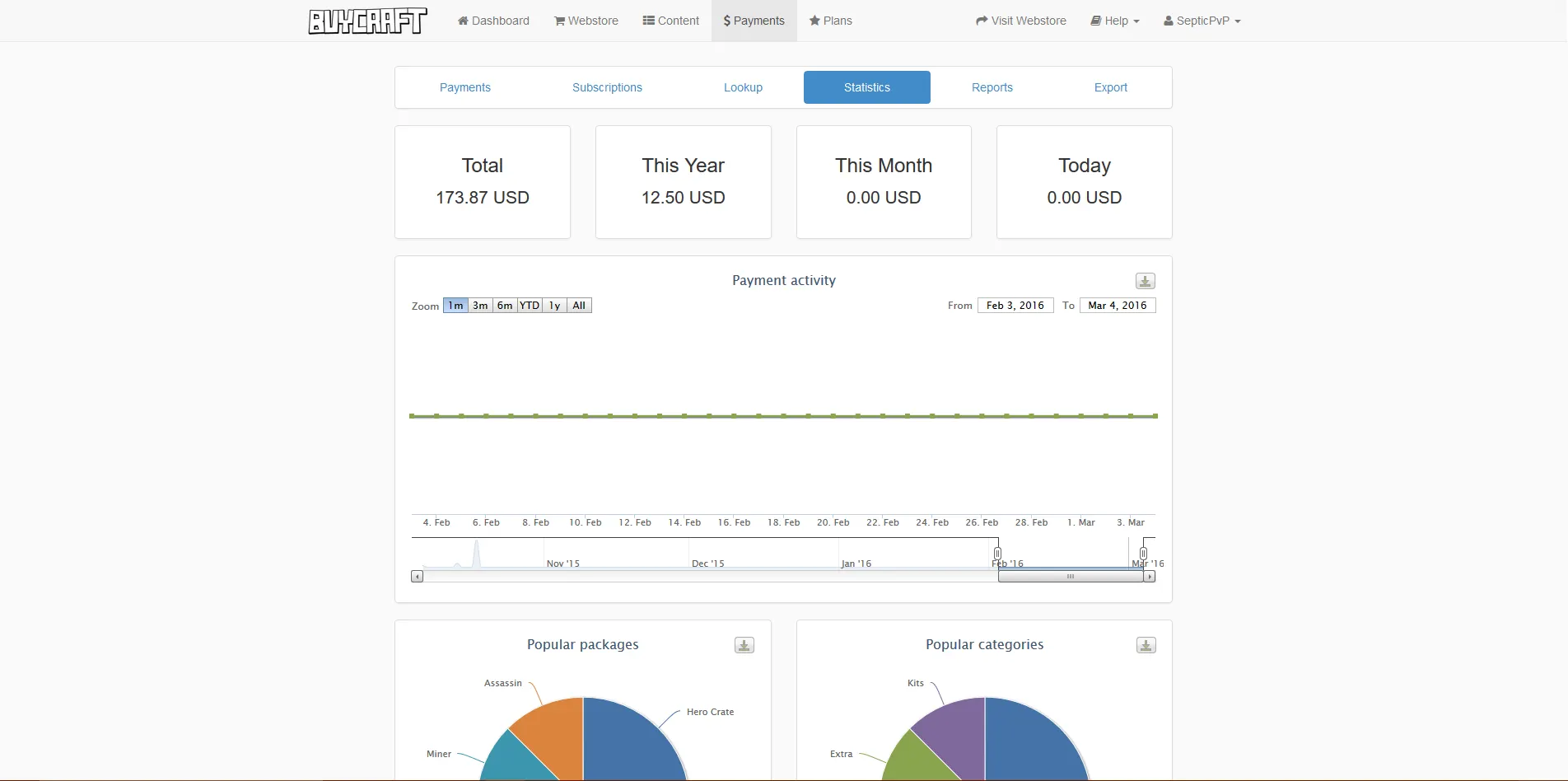
Task: Expand the Help dropdown
Action: [x=1115, y=21]
